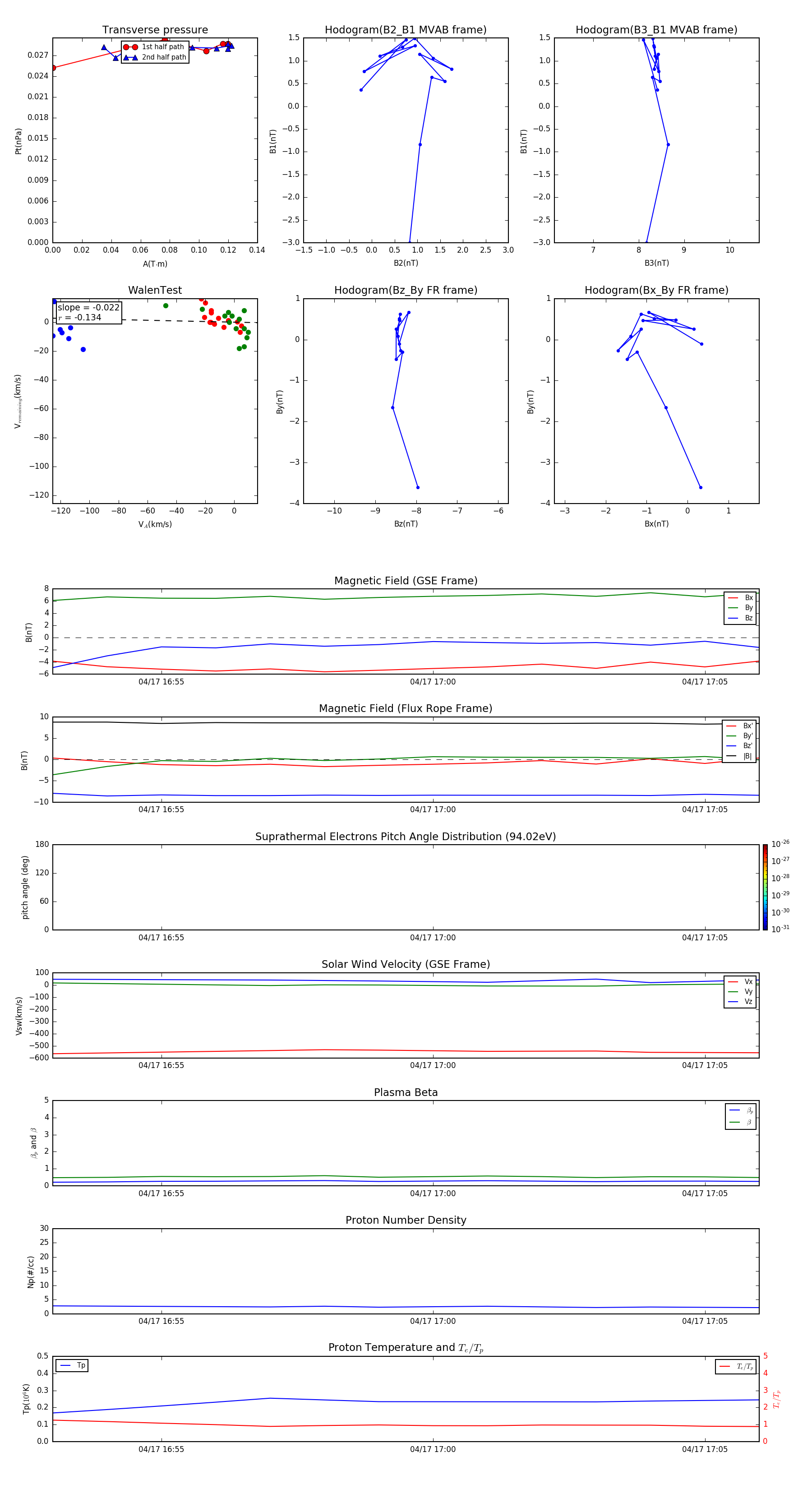Click the "Proton Number Density" title

click(406, 1220)
